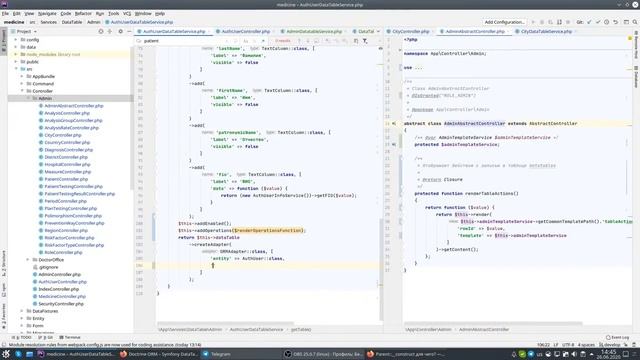
Task: Toggle the Favorites tool window side button
Action: click(x=4, y=316)
